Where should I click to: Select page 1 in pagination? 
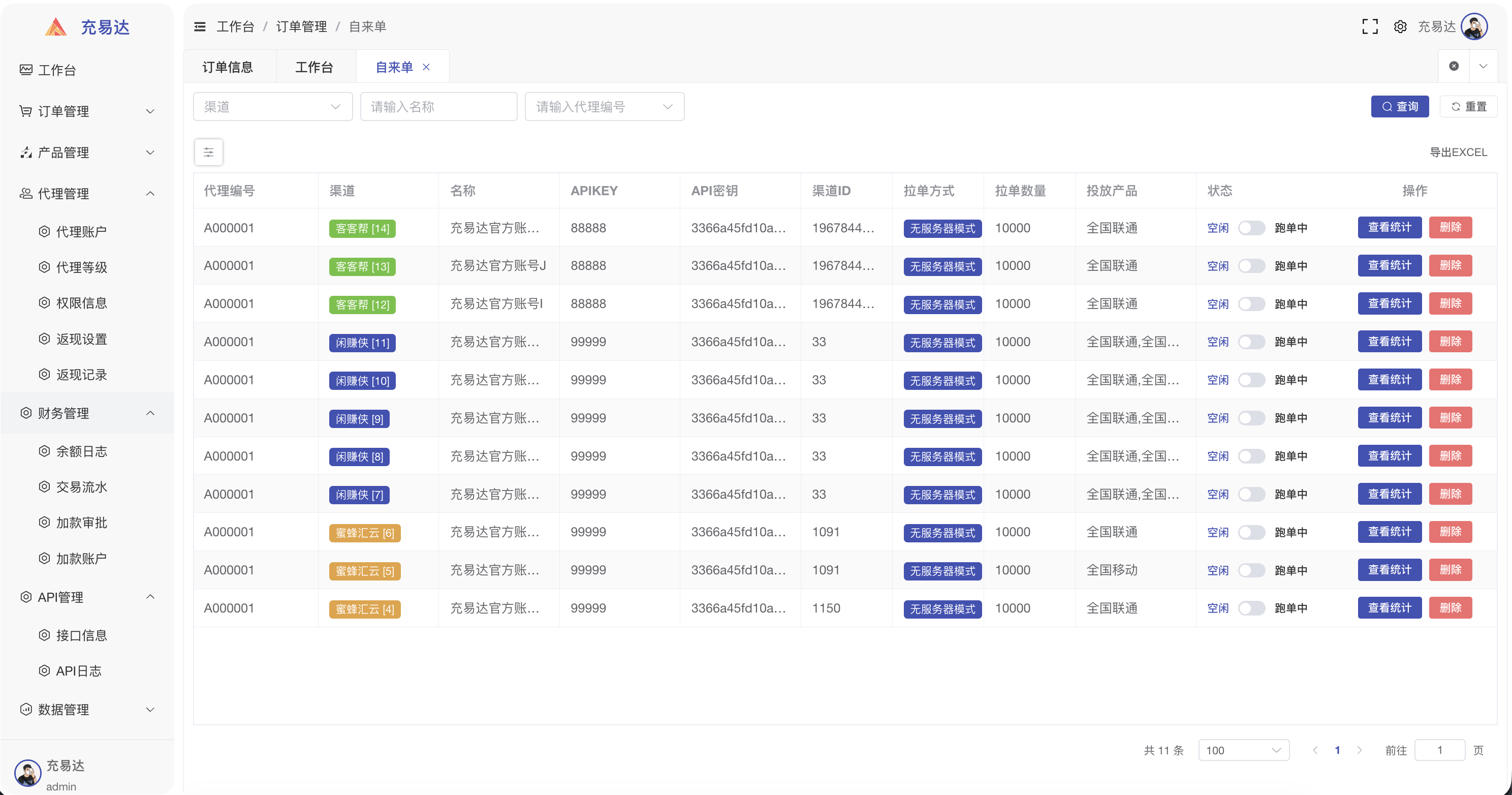(x=1338, y=750)
